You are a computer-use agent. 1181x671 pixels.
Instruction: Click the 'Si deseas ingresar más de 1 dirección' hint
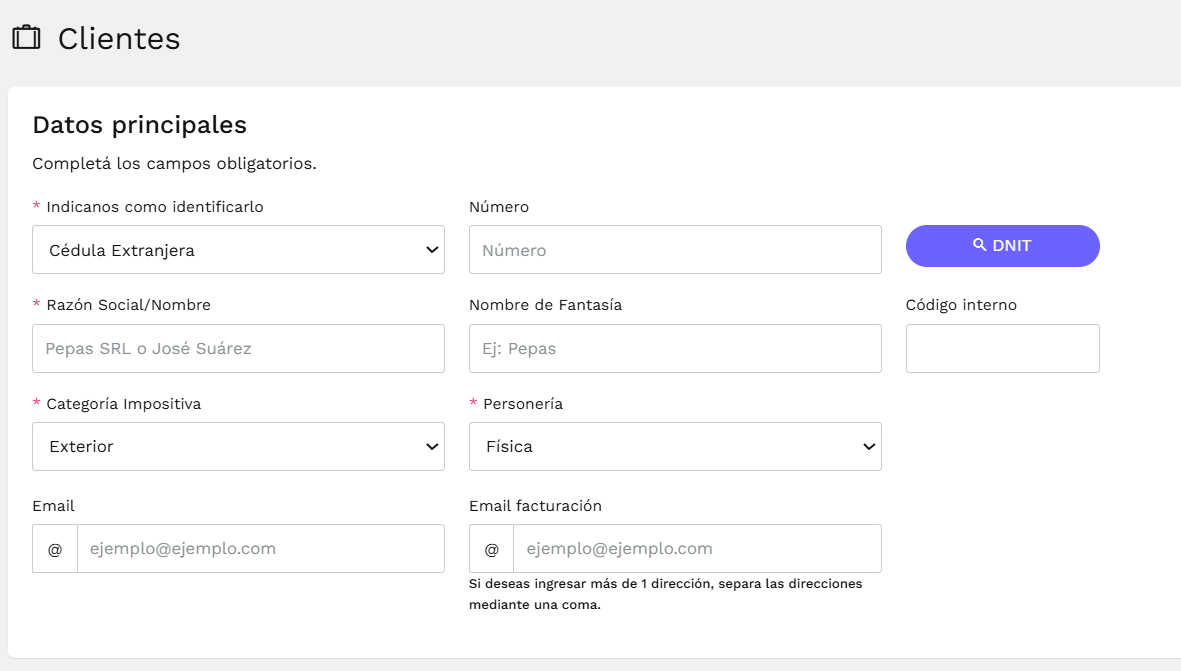tap(665, 594)
